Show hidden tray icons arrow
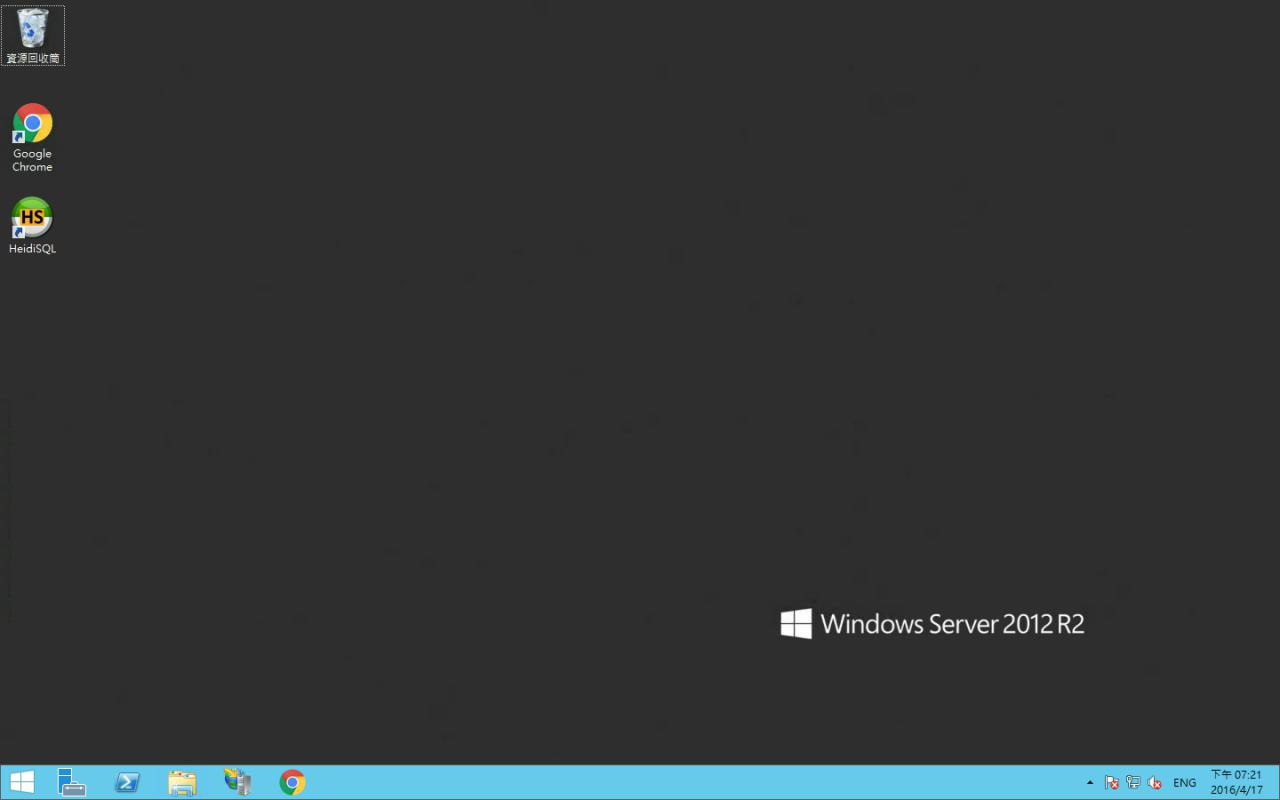The image size is (1280, 800). click(1090, 782)
